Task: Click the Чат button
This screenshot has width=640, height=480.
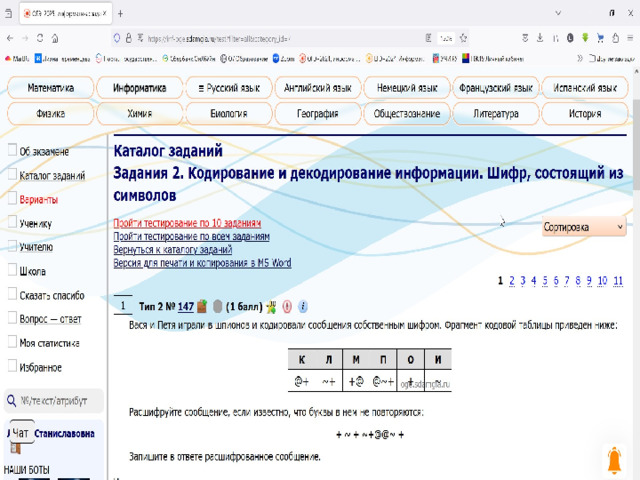Action: point(20,433)
